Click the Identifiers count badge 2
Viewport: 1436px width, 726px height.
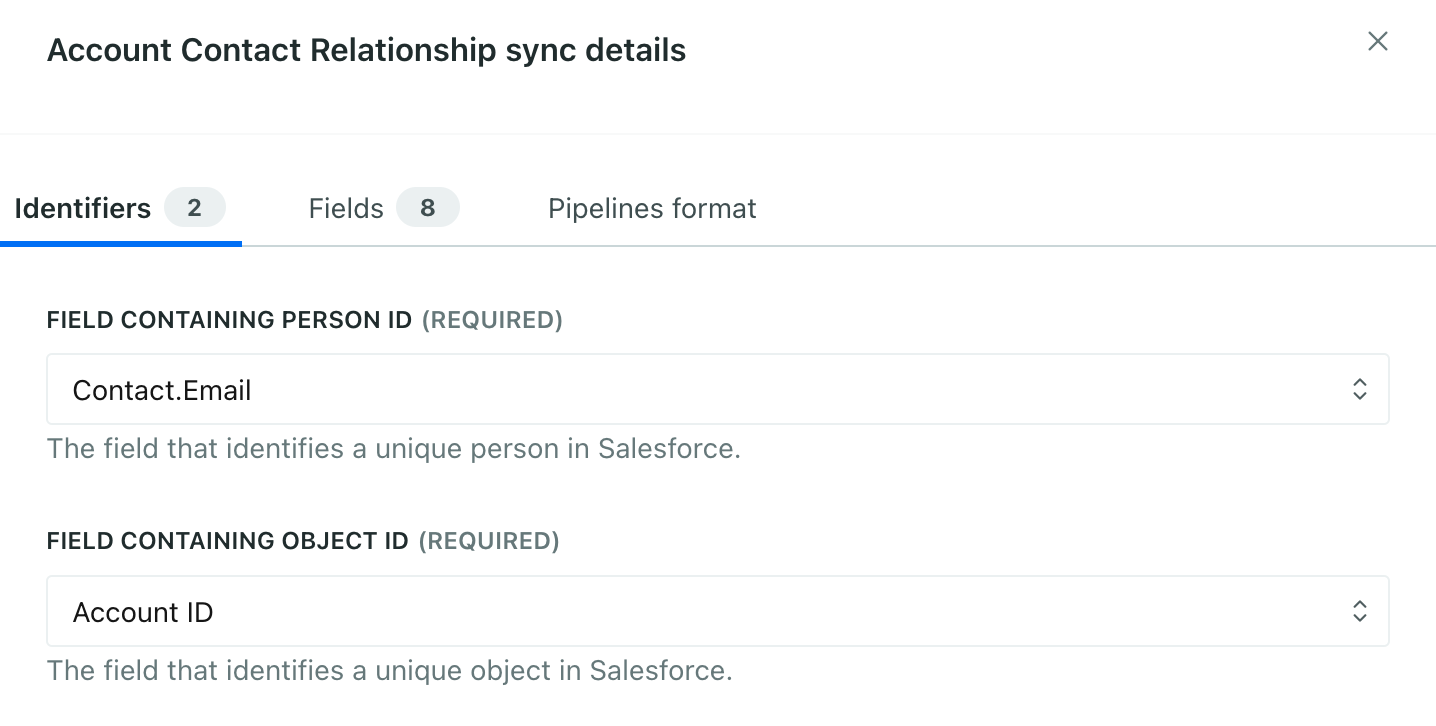[194, 208]
